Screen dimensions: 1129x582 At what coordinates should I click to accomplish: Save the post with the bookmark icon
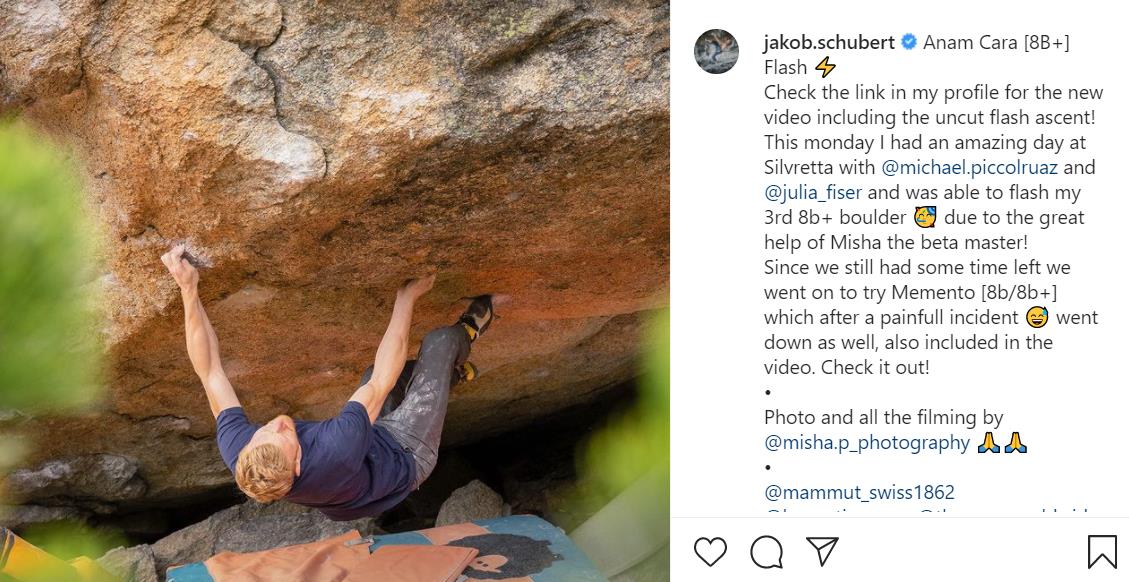pyautogui.click(x=1102, y=552)
